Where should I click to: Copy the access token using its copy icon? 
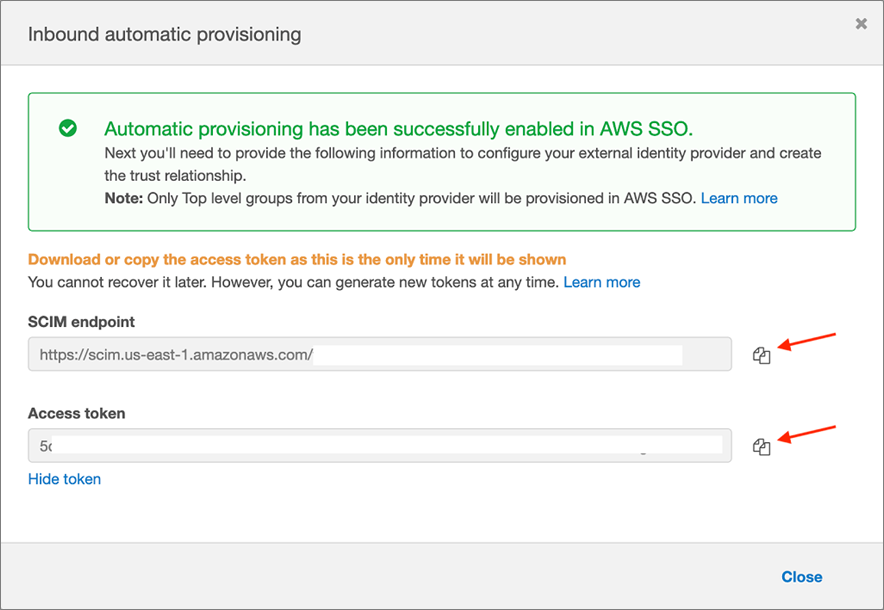tap(762, 447)
